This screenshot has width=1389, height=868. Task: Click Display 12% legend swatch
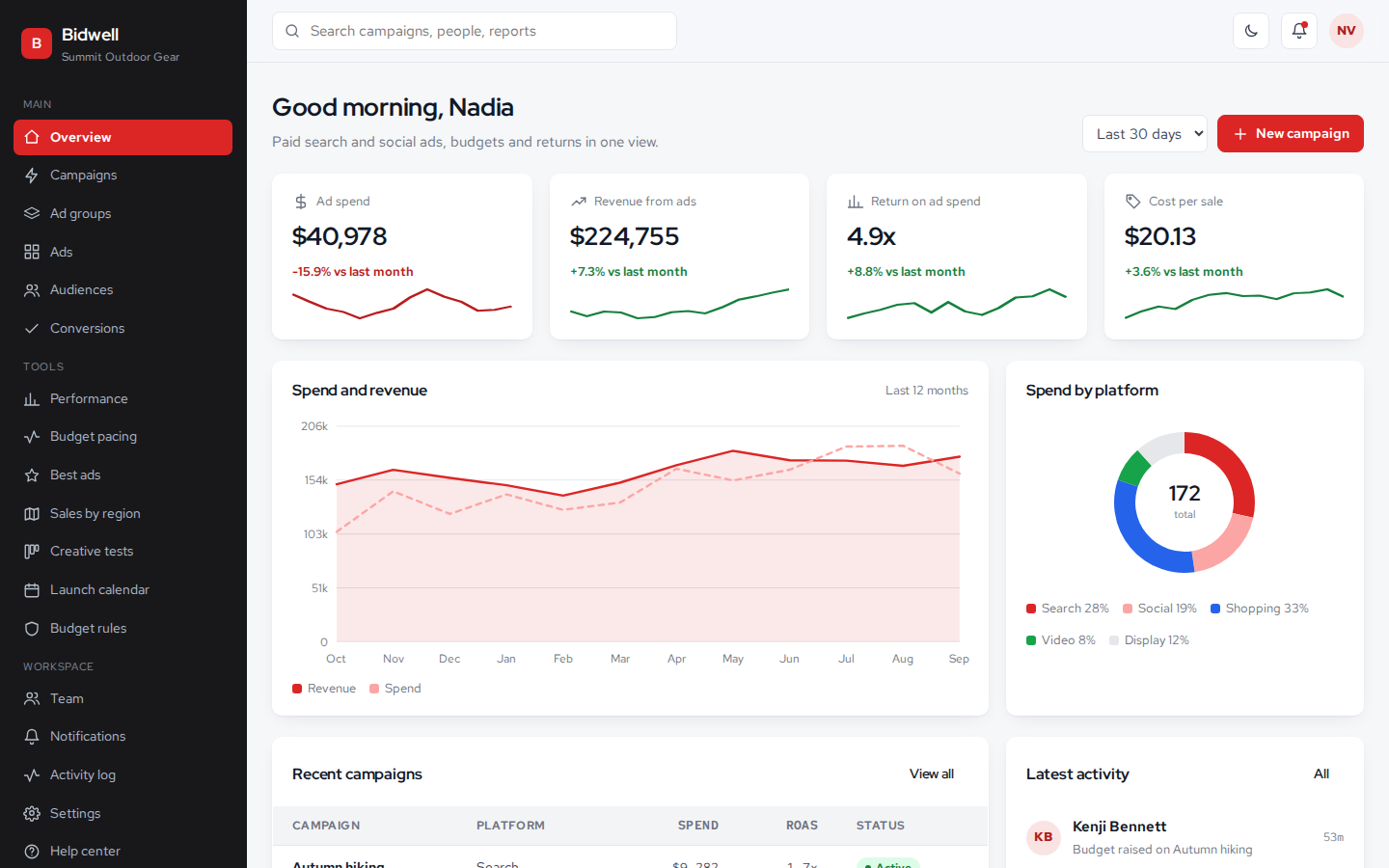coord(1114,640)
